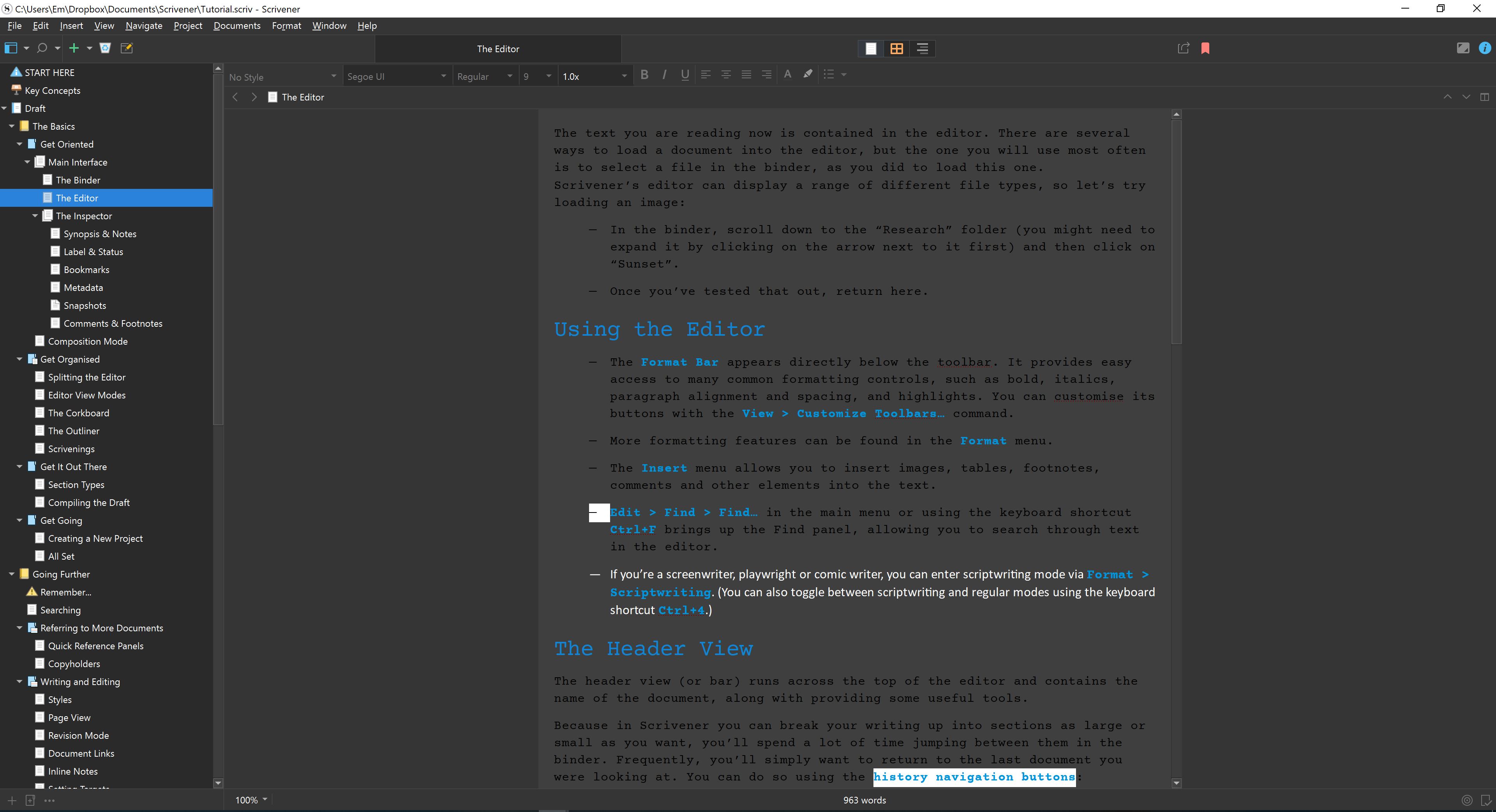Go back in document history
The height and width of the screenshot is (812, 1496).
pyautogui.click(x=235, y=97)
